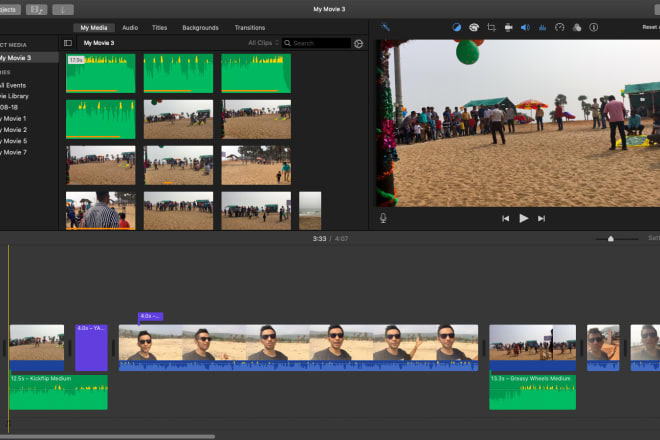Select the purple 4.0s title clip in timeline

(x=91, y=348)
